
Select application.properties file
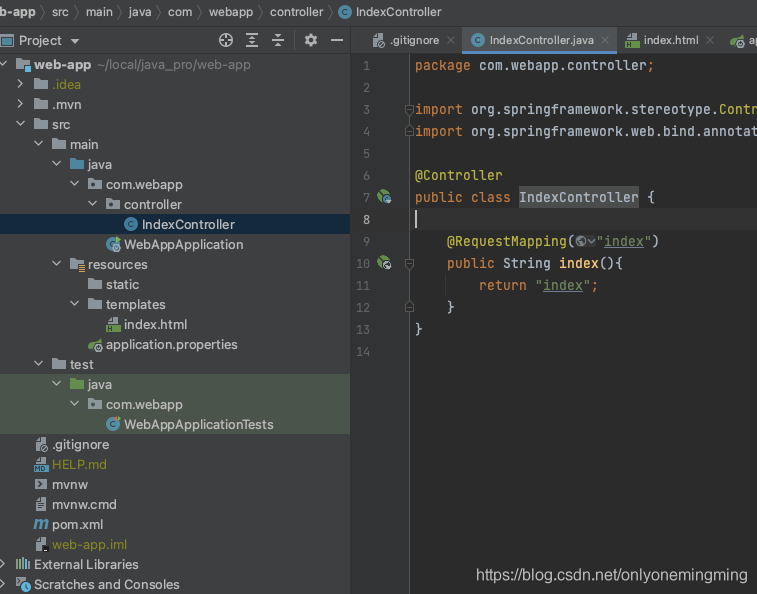(x=175, y=344)
